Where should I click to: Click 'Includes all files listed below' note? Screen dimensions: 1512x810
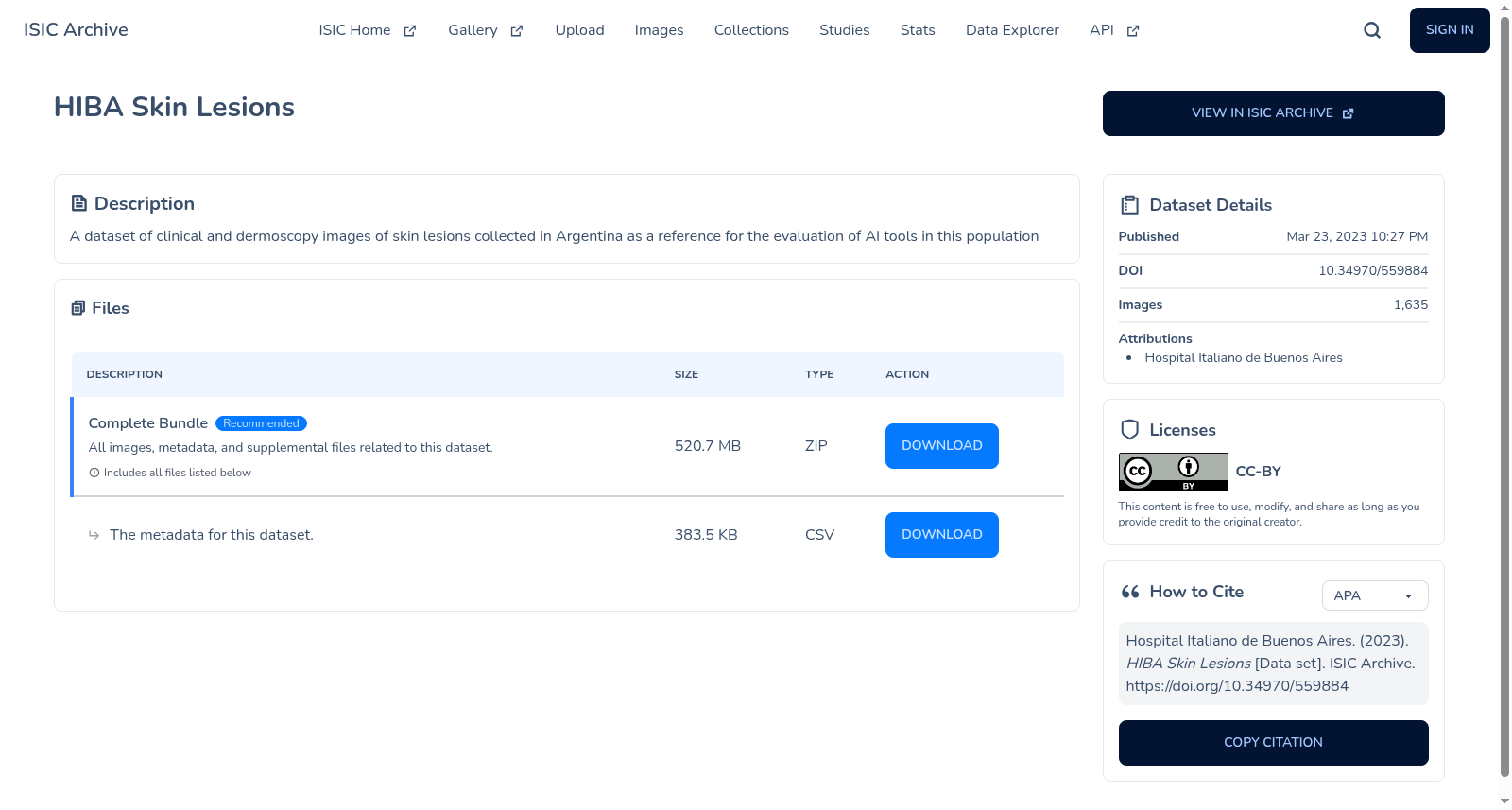(x=178, y=473)
